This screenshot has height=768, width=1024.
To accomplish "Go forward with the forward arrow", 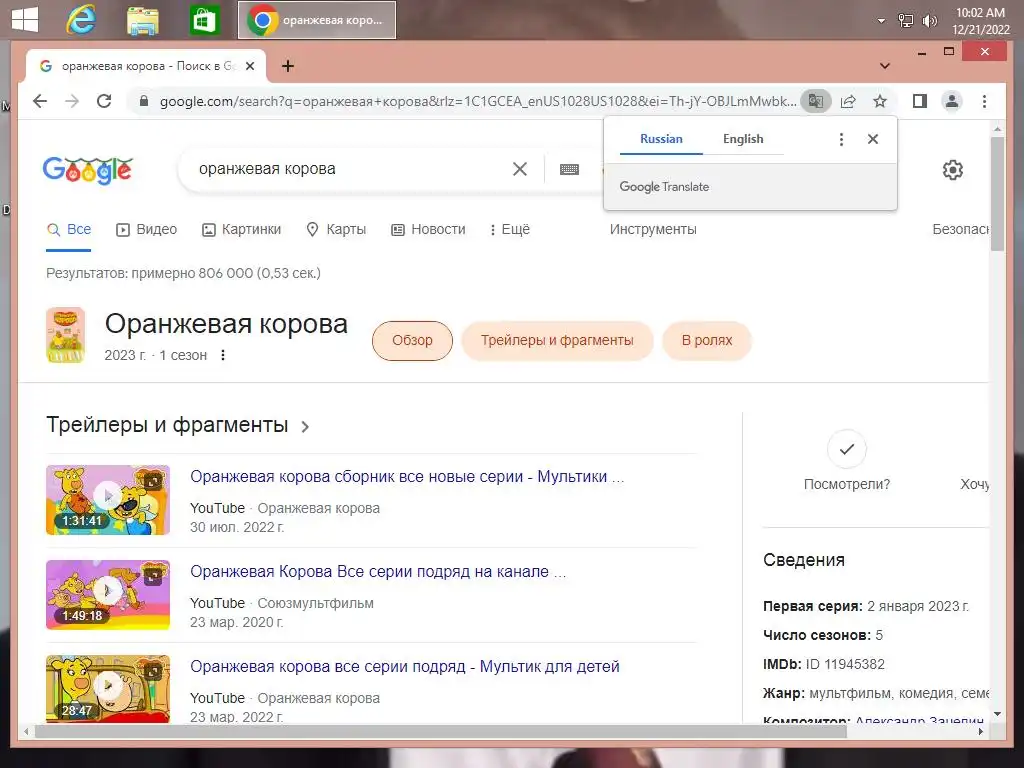I will click(72, 101).
